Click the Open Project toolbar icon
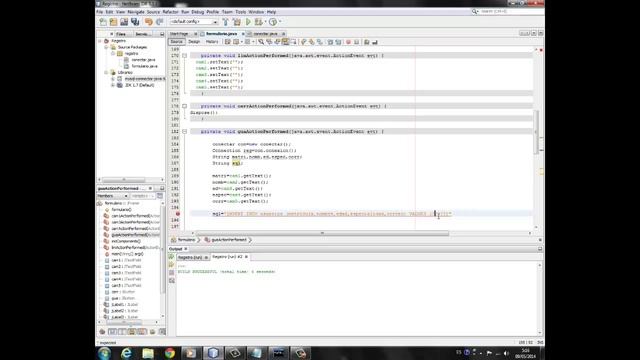The width and height of the screenshot is (640, 360). pyautogui.click(x=124, y=22)
